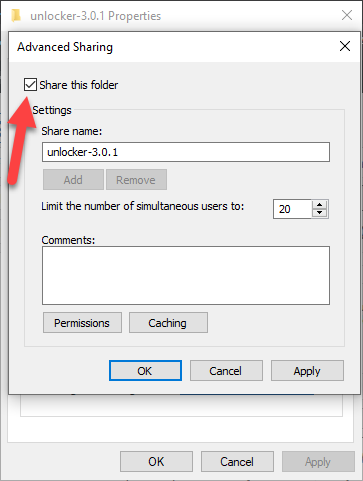The height and width of the screenshot is (481, 363).
Task: Confirm Advanced Sharing with OK
Action: click(145, 370)
